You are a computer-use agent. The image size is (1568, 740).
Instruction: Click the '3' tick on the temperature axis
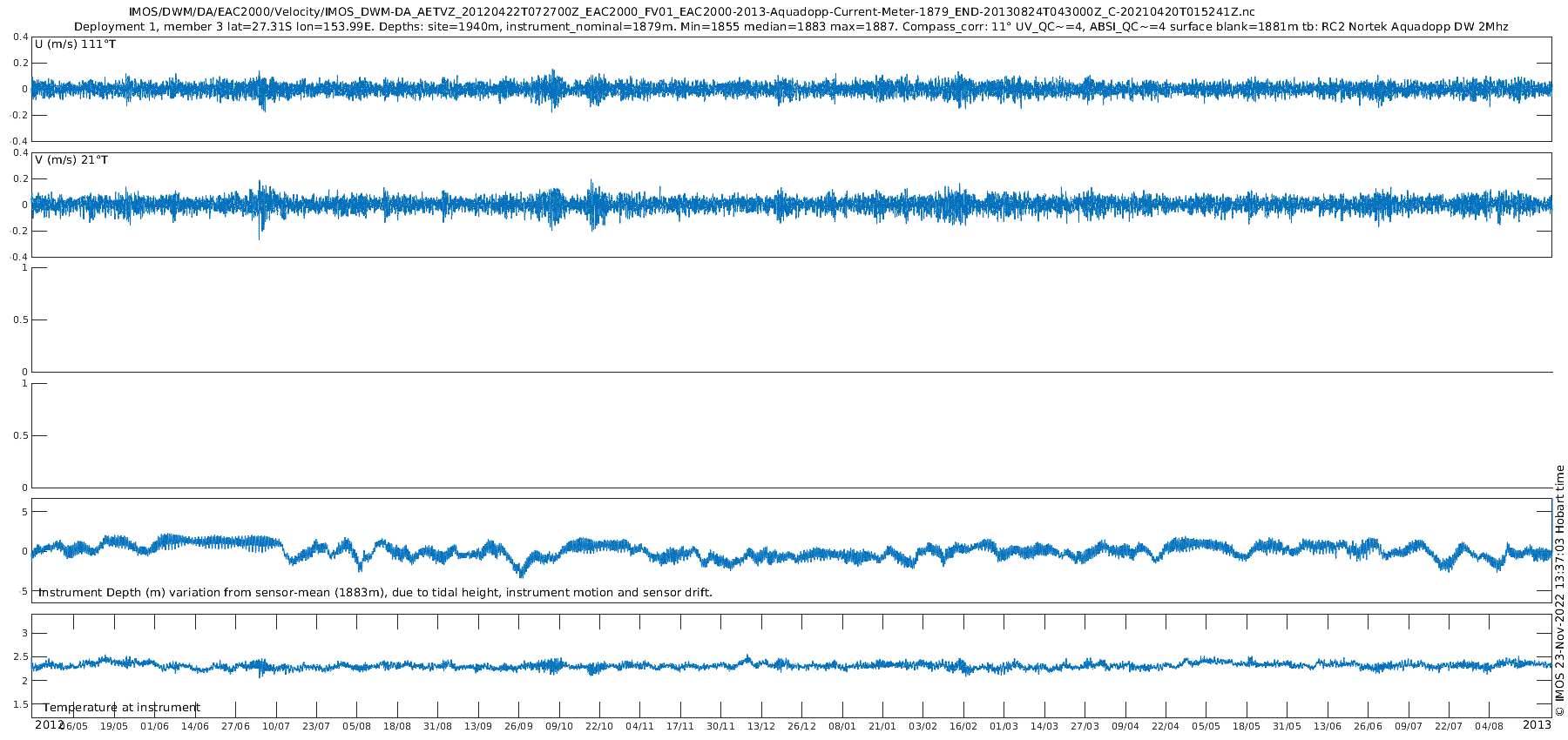coord(24,633)
